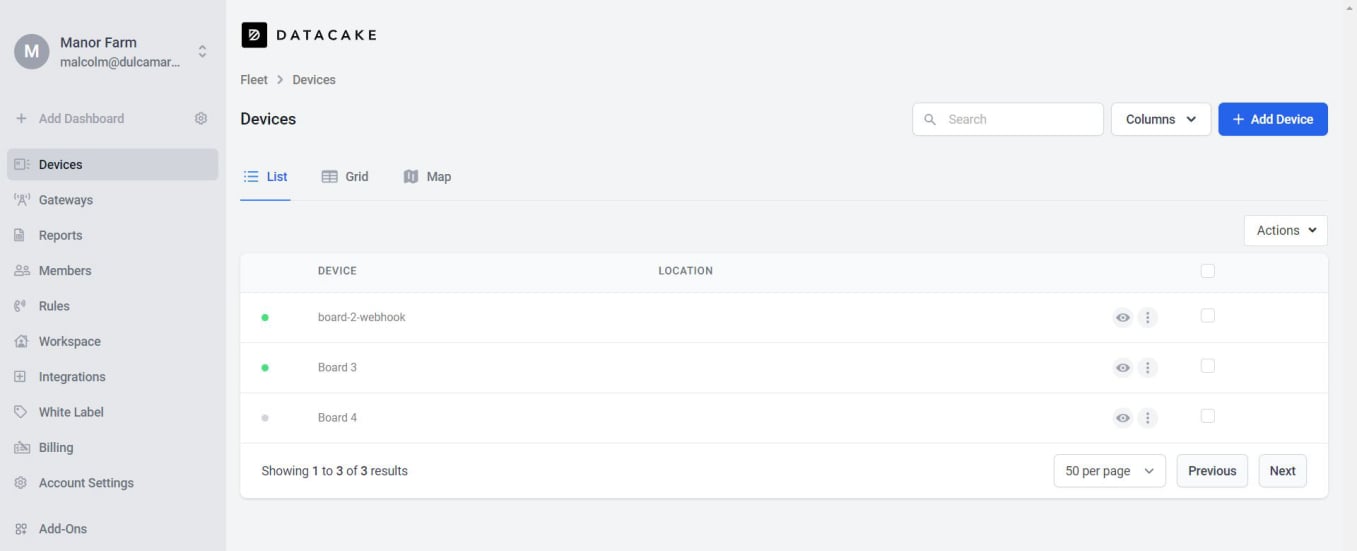Open the White Label settings

coord(70,412)
